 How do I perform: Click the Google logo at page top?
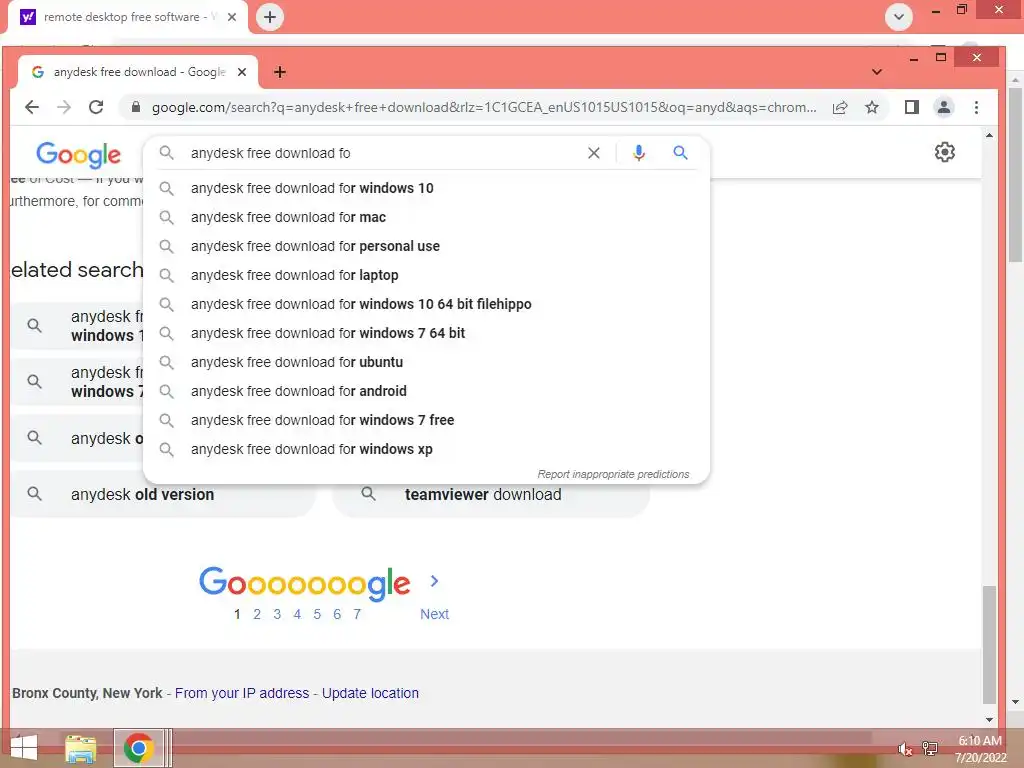pyautogui.click(x=78, y=155)
